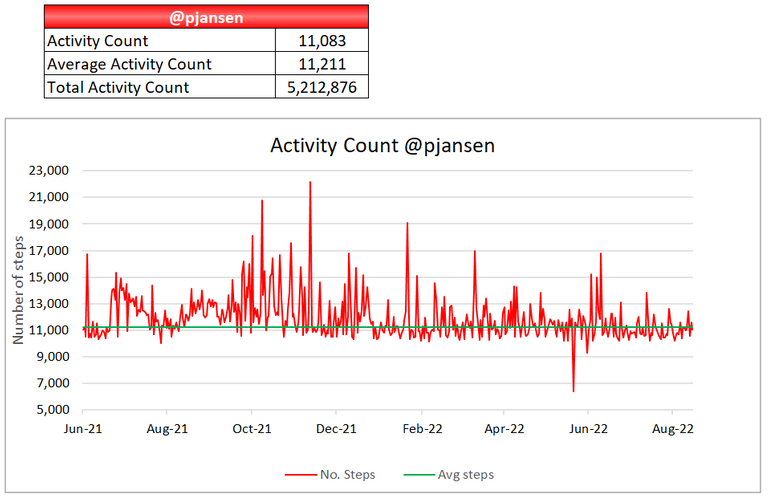Select the value 5,212,876

[322, 87]
